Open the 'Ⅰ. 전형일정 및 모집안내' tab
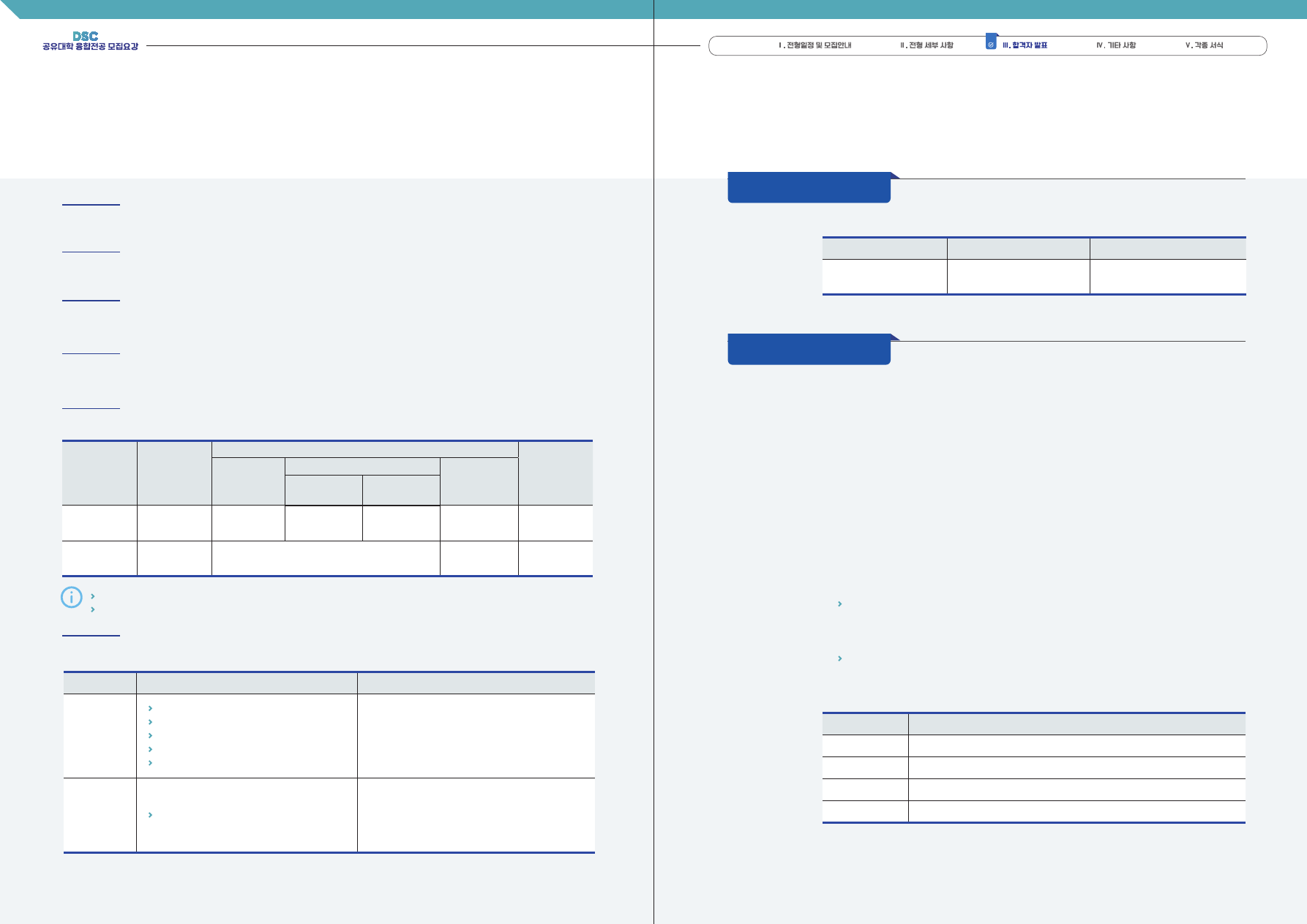This screenshot has height=924, width=1307. (814, 45)
